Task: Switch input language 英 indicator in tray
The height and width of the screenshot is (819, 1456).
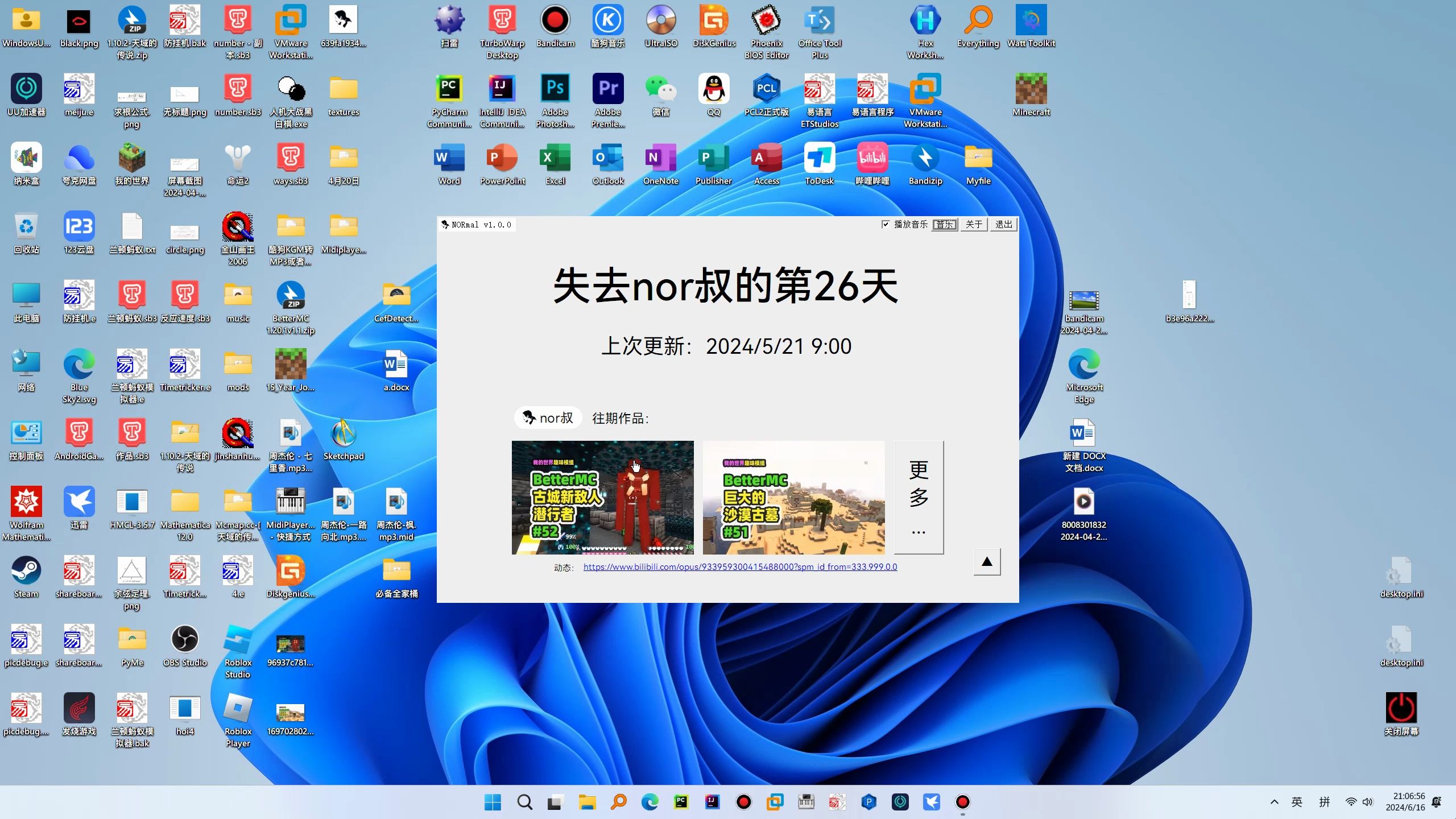Action: [x=1297, y=802]
